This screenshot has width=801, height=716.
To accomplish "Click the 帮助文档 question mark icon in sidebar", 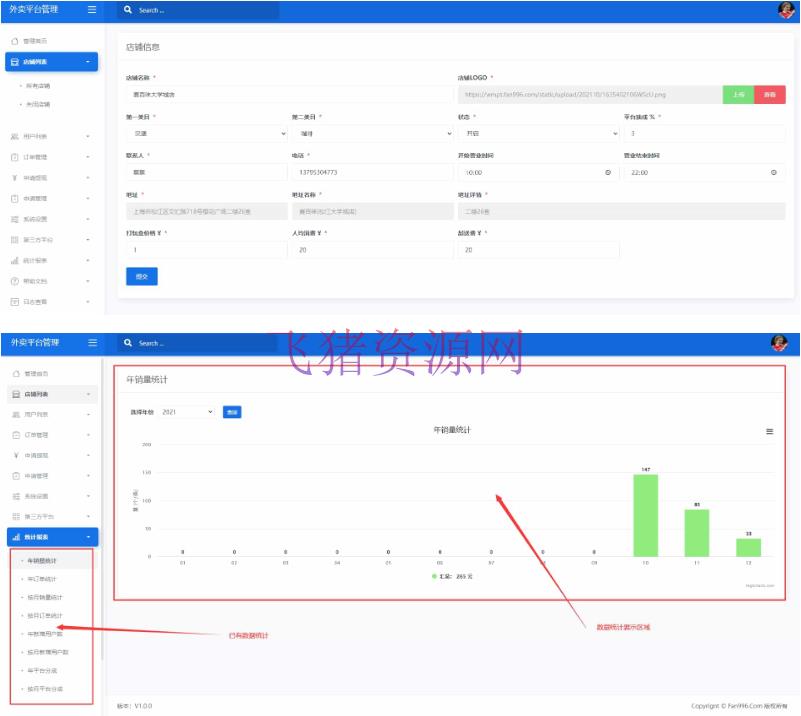I will [x=15, y=280].
